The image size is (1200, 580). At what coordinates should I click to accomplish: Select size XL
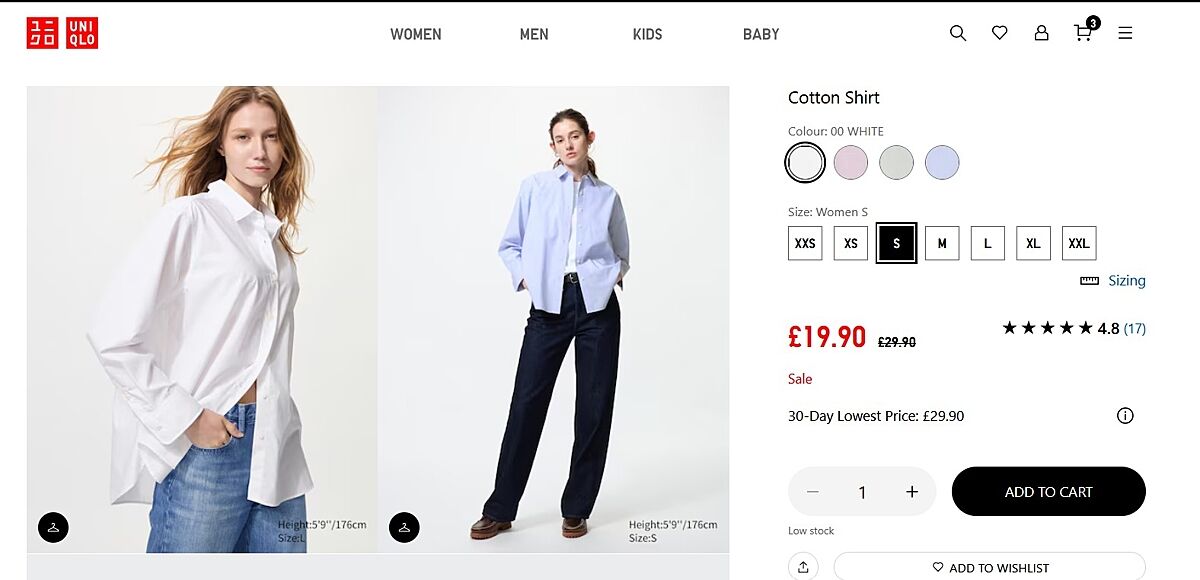(x=1033, y=243)
